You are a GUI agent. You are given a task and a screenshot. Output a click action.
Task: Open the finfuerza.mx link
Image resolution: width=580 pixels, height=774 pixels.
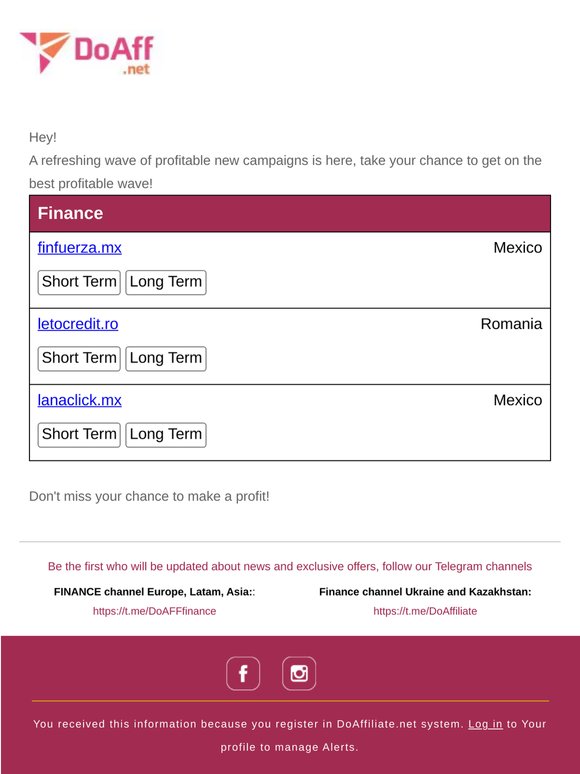(x=79, y=247)
